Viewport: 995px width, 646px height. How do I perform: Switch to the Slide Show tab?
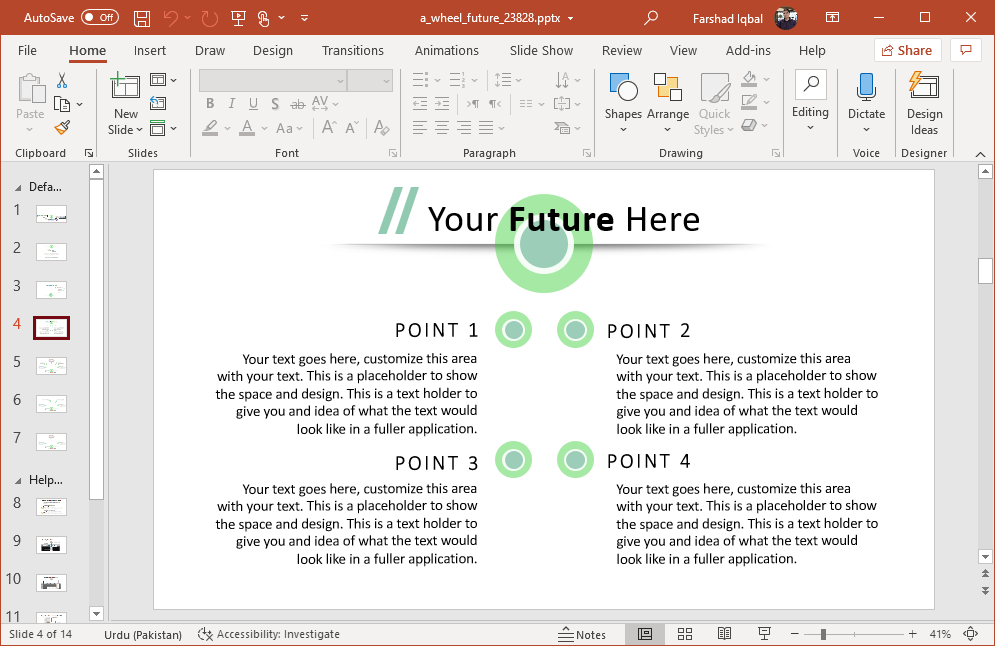pos(541,51)
